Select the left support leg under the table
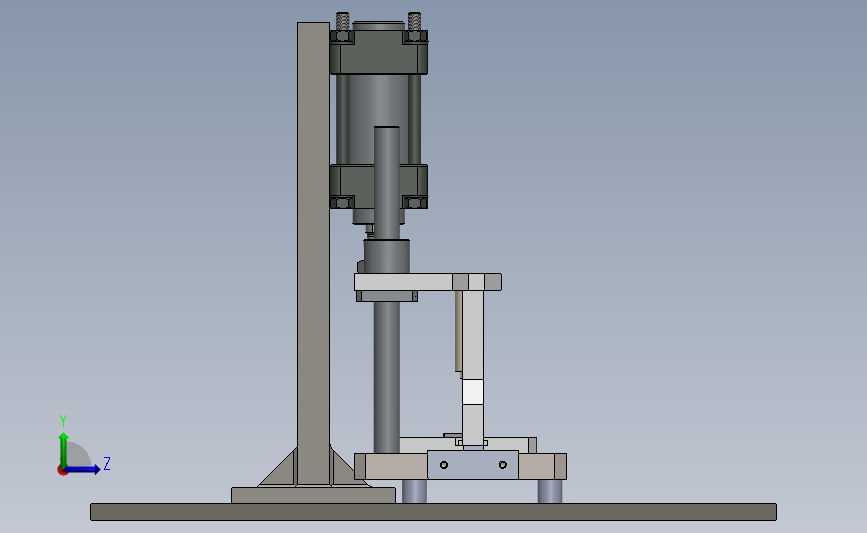Viewport: 867px width, 533px height. point(414,492)
